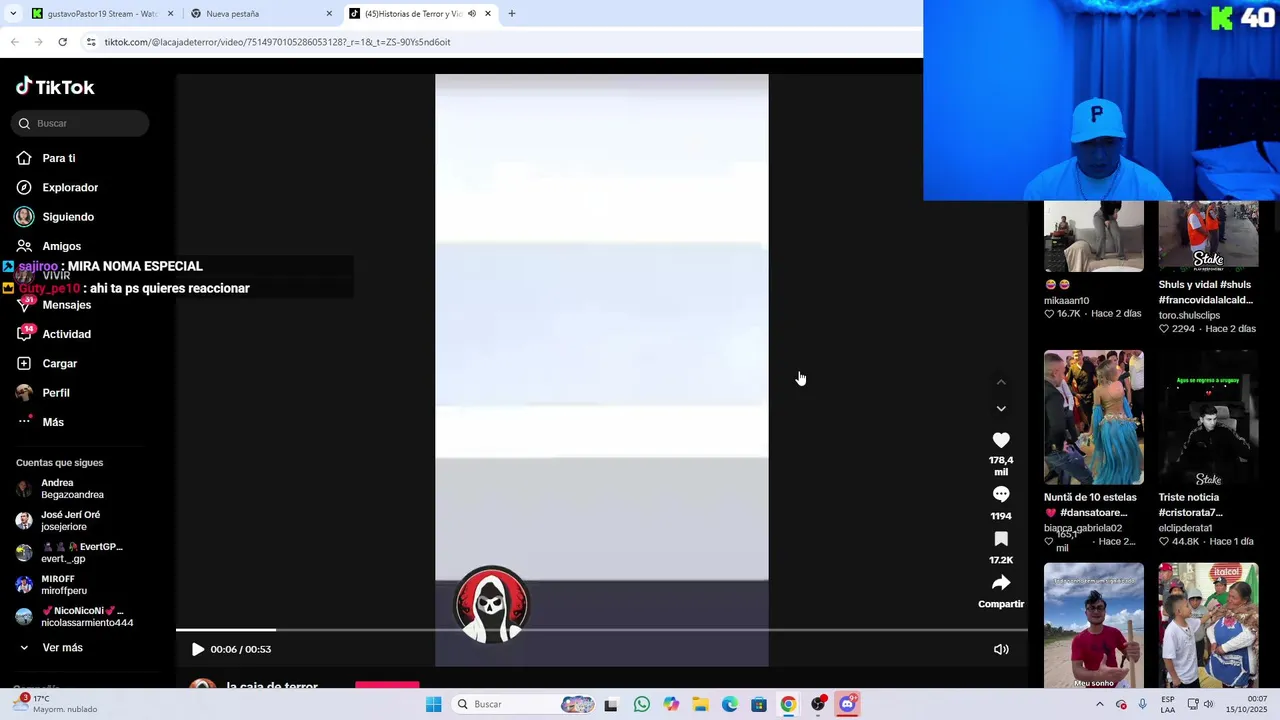Screen dimensions: 1280x720
Task: Open WhatsApp from taskbar
Action: [642, 704]
